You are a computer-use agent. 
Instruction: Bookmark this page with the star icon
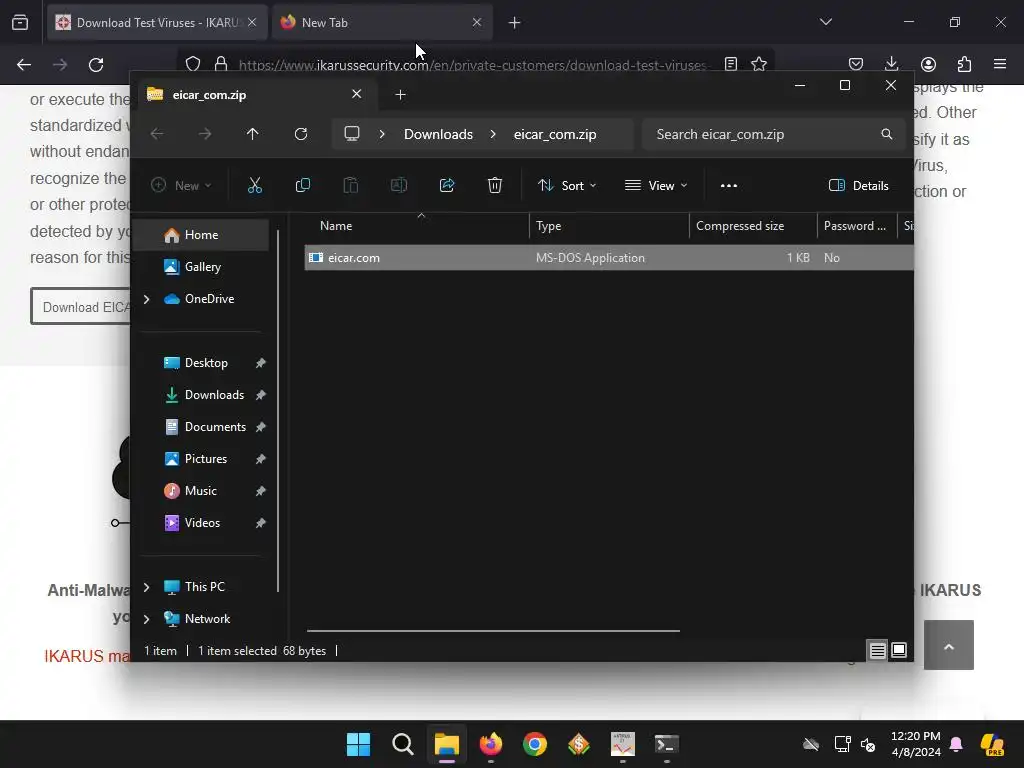pyautogui.click(x=759, y=64)
